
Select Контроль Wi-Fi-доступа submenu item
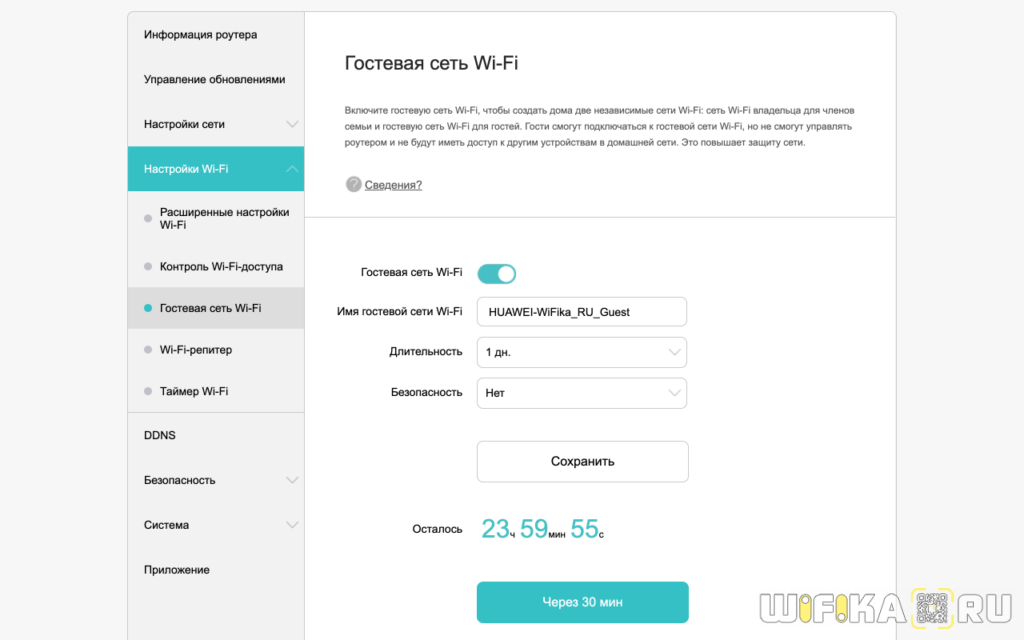tap(221, 267)
